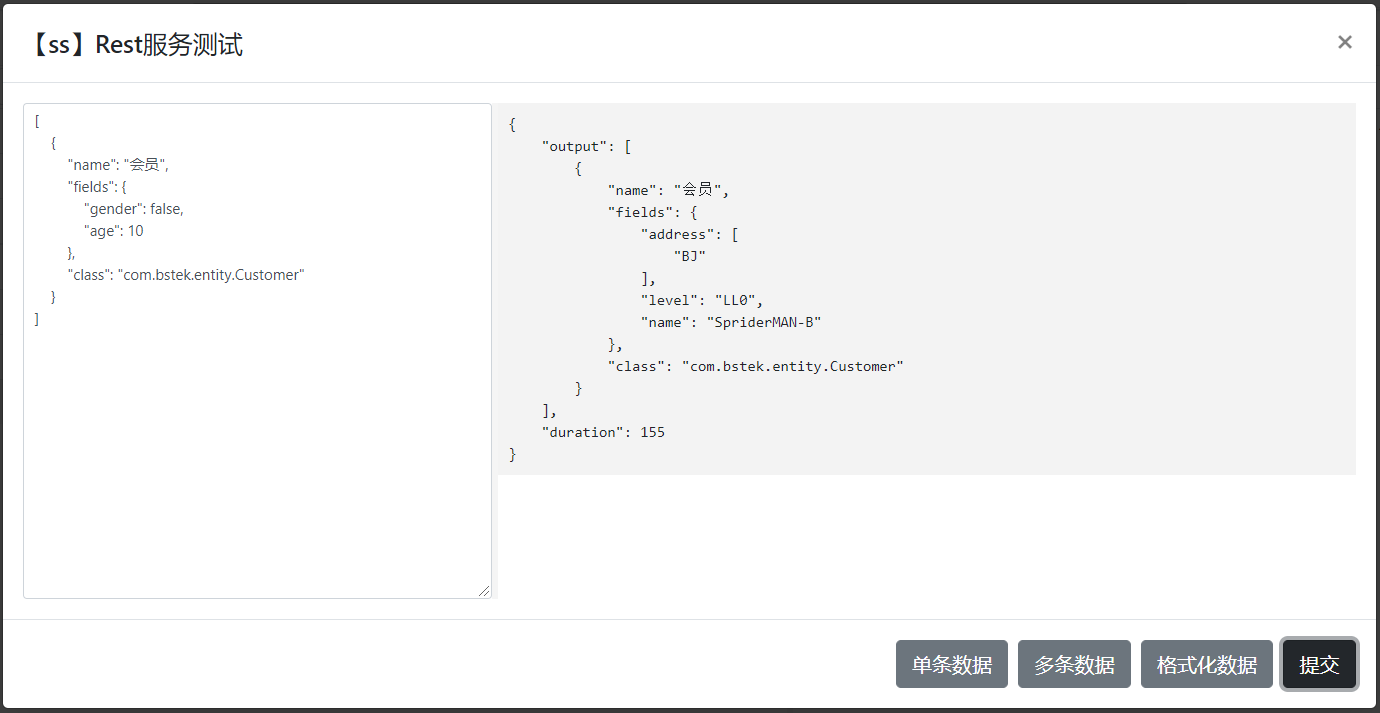The height and width of the screenshot is (713, 1380).
Task: Click the "fields" key in the input JSON
Action: point(93,187)
